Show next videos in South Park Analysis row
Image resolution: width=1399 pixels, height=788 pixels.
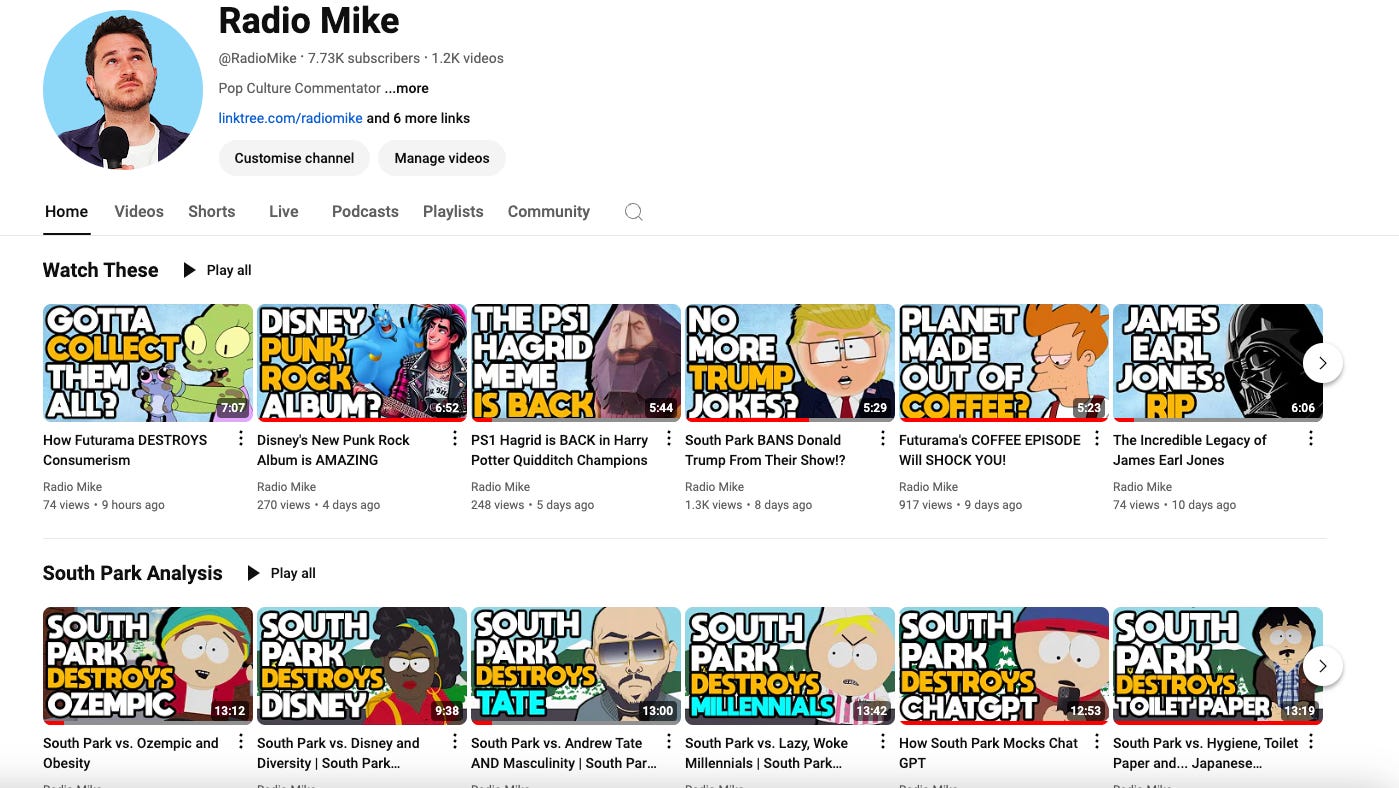click(x=1322, y=666)
